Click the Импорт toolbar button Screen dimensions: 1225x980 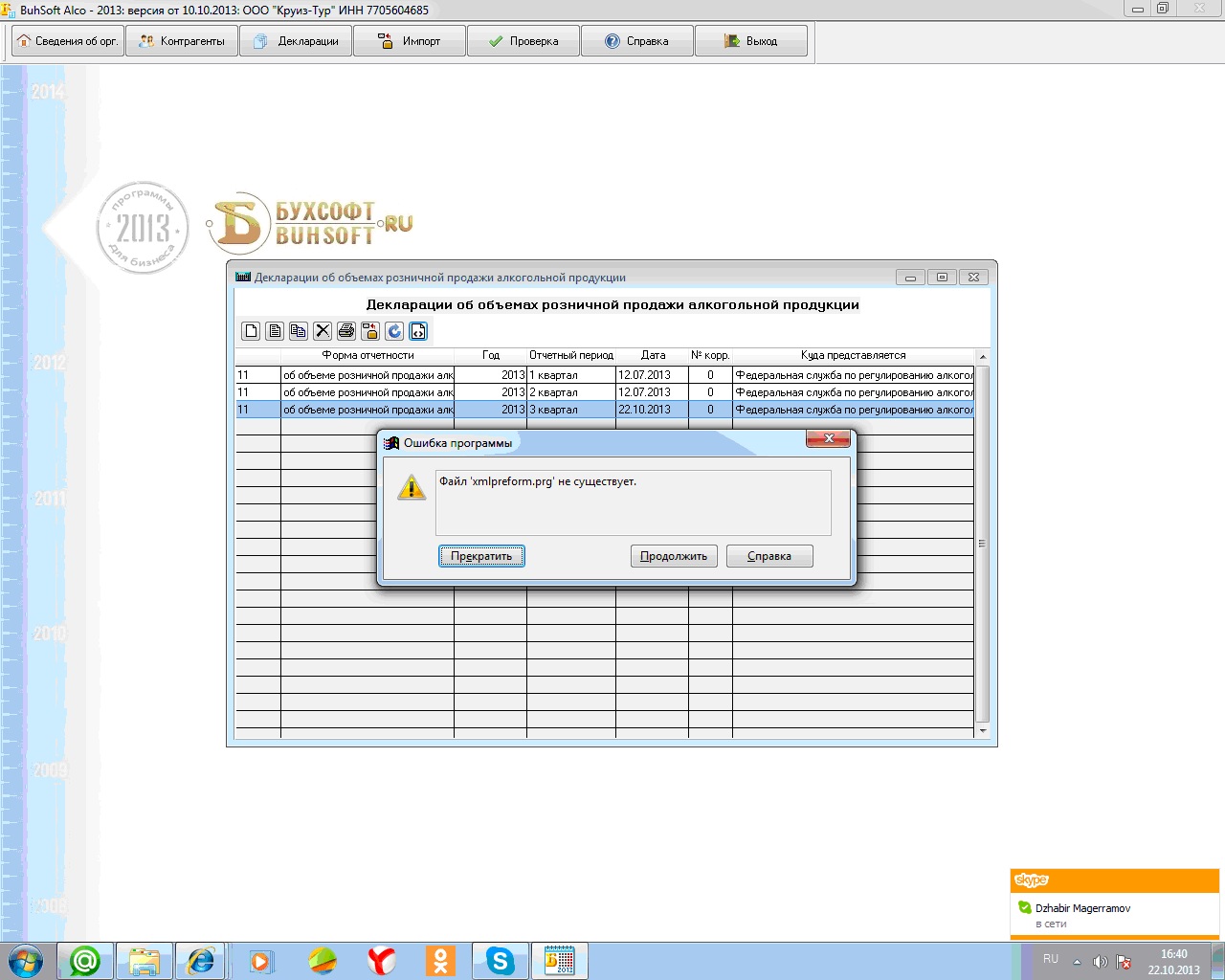[410, 41]
